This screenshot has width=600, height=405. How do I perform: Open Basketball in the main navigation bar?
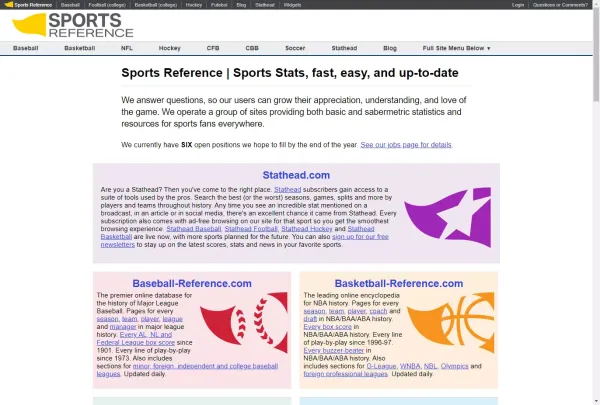[x=80, y=48]
